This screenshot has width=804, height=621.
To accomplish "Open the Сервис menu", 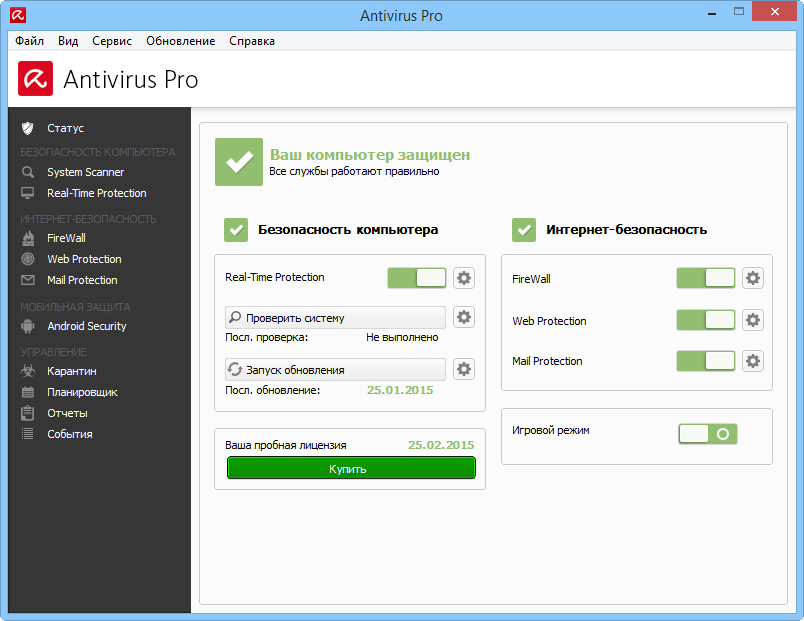I will 111,41.
